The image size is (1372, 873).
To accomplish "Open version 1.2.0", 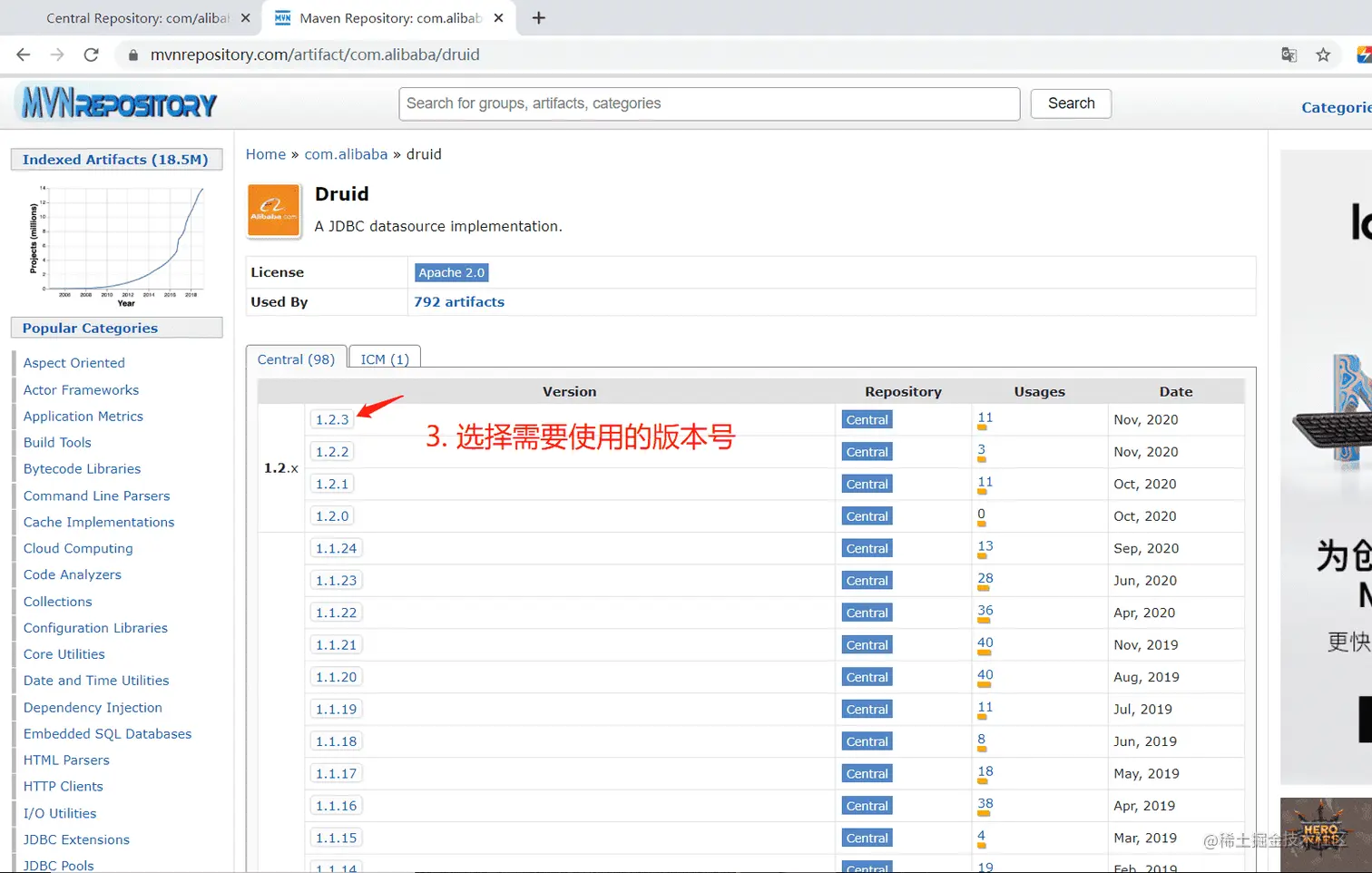I will [x=332, y=516].
